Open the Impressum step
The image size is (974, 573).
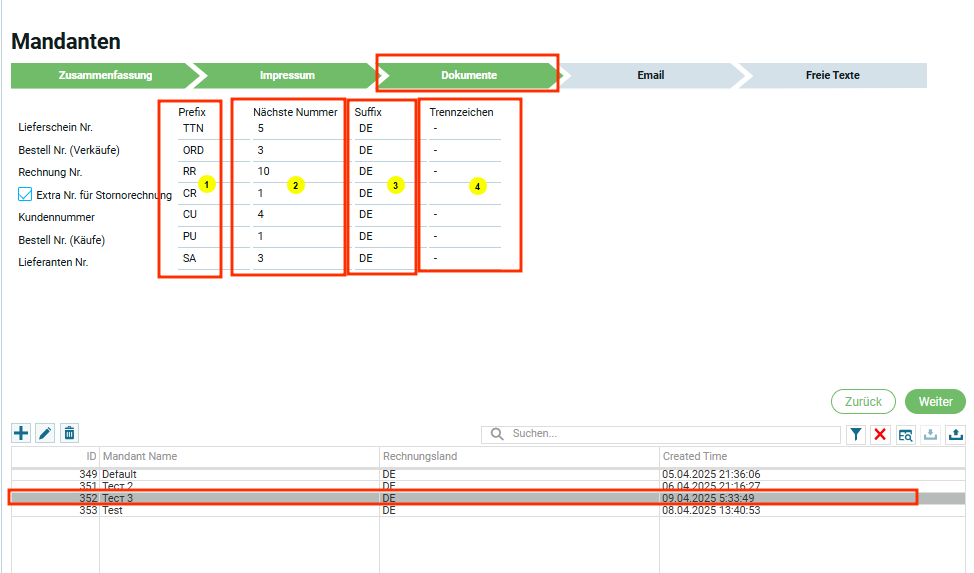pos(287,75)
